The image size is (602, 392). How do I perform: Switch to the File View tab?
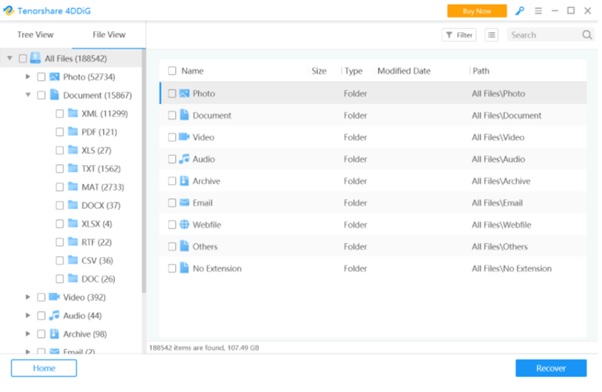[x=109, y=35]
